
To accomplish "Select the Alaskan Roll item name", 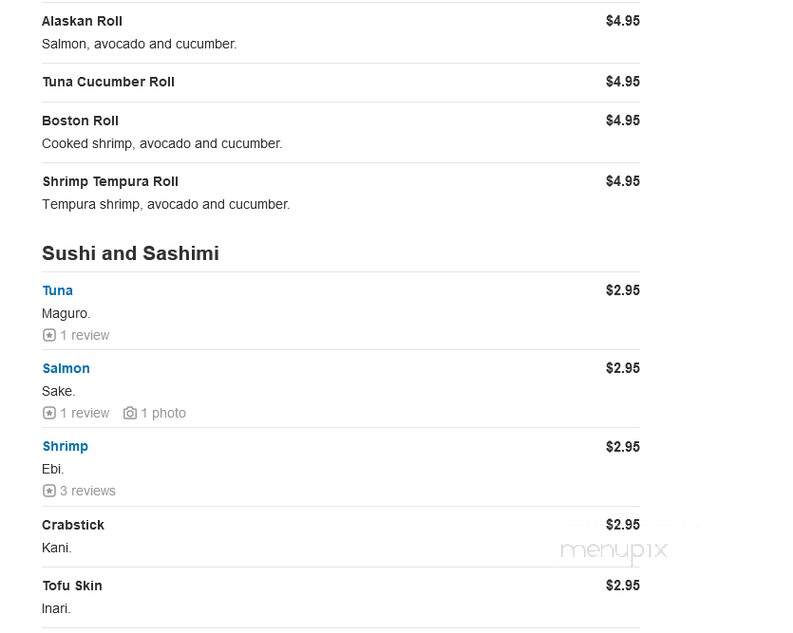I will pos(82,21).
